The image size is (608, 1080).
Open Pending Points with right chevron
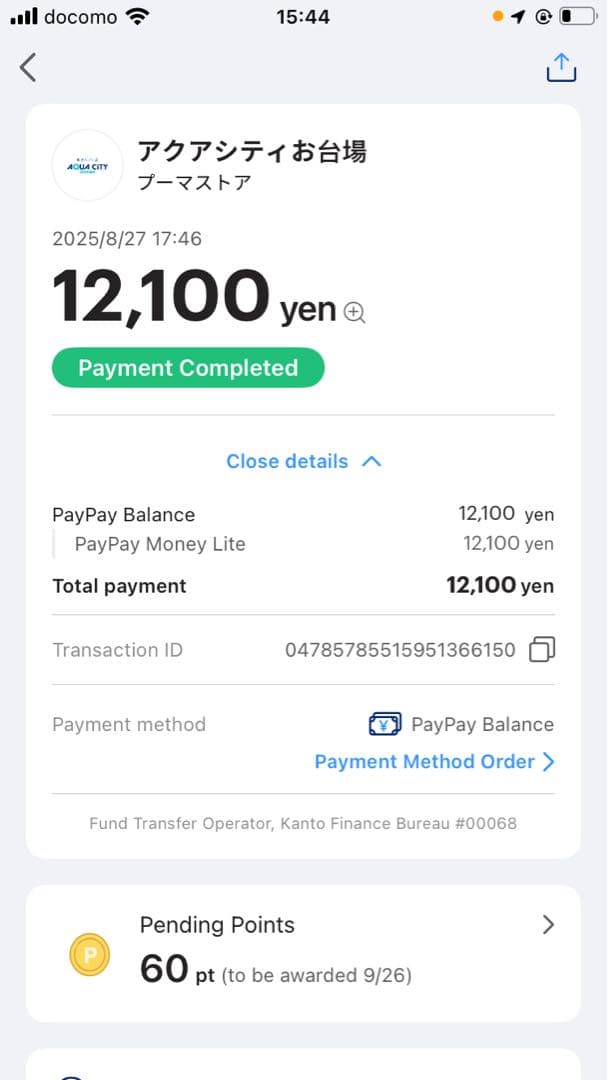[x=548, y=925]
